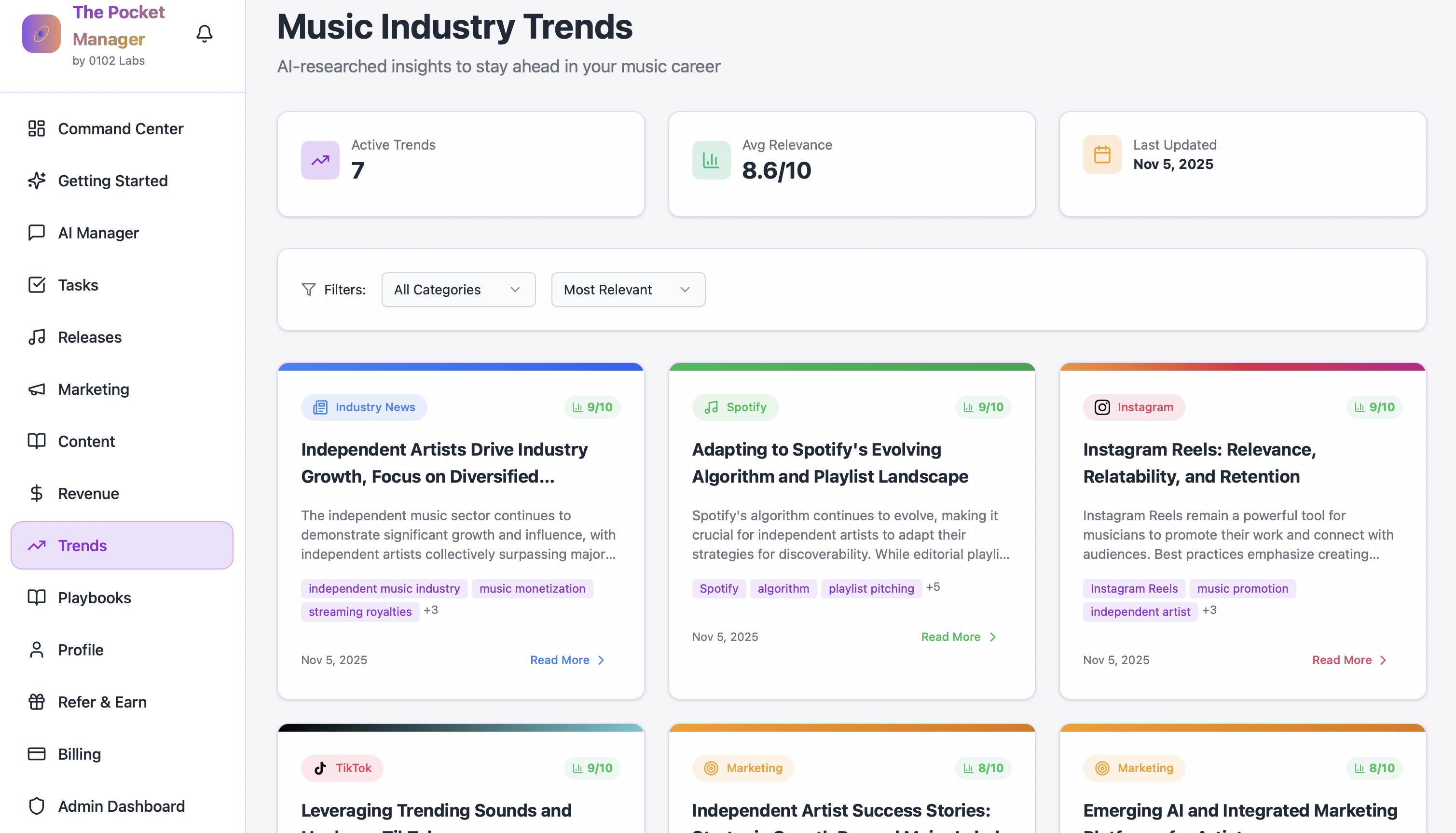Screen dimensions: 1456x833
Task: Click the Instagram category badge
Action: (x=1133, y=407)
